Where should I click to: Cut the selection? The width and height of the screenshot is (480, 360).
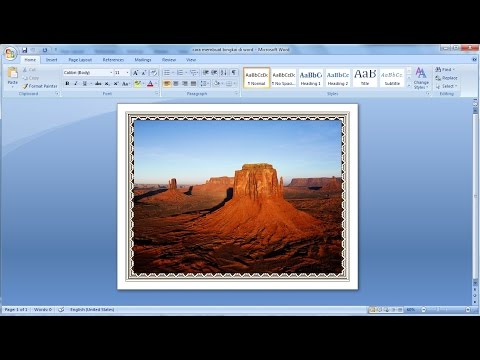point(29,70)
